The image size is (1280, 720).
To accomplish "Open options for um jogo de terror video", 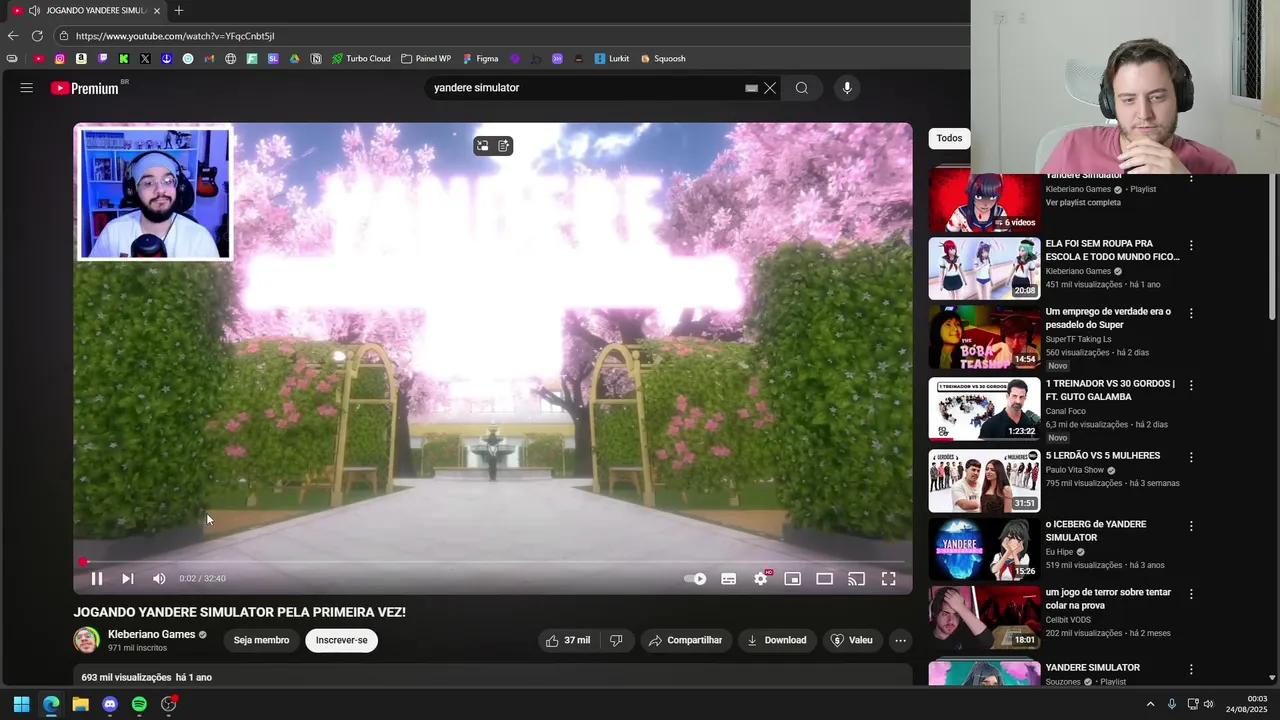I will tap(1191, 594).
